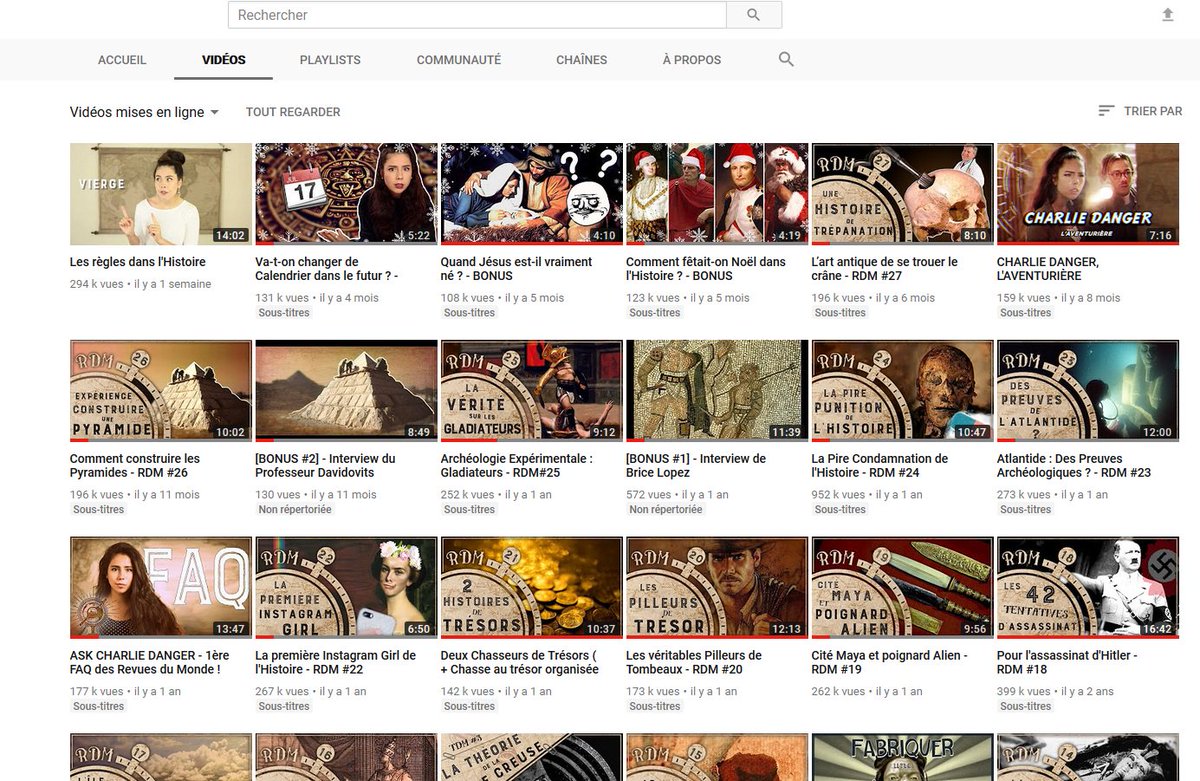Expand the Vidéos mises en ligne dropdown

tap(145, 112)
